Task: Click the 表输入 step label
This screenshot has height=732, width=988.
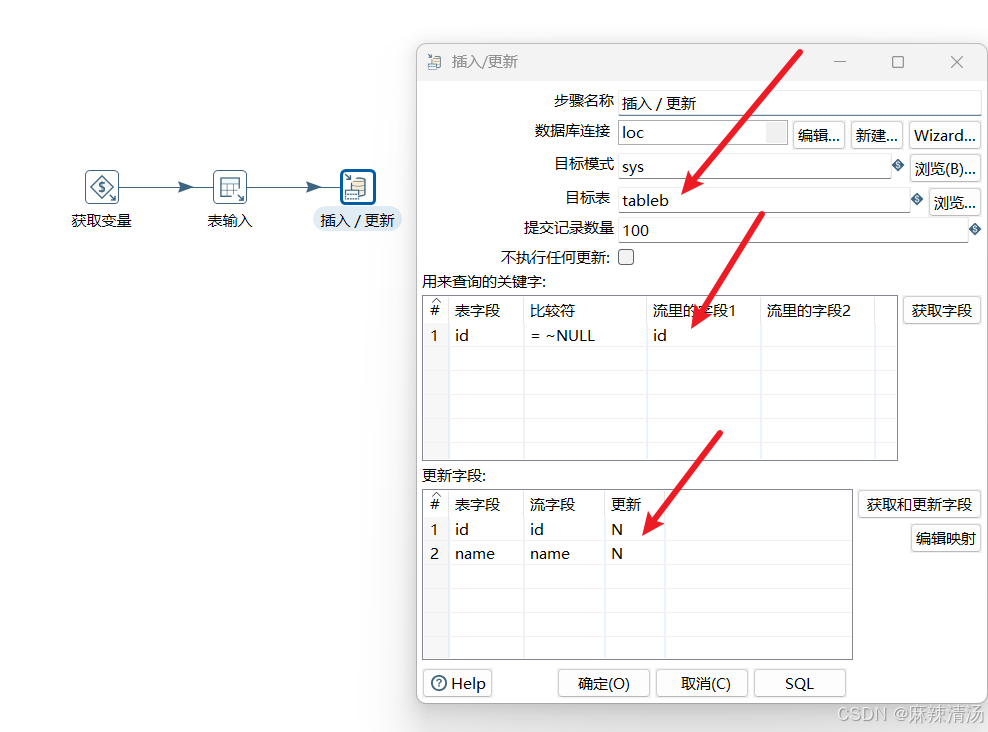Action: pyautogui.click(x=230, y=220)
